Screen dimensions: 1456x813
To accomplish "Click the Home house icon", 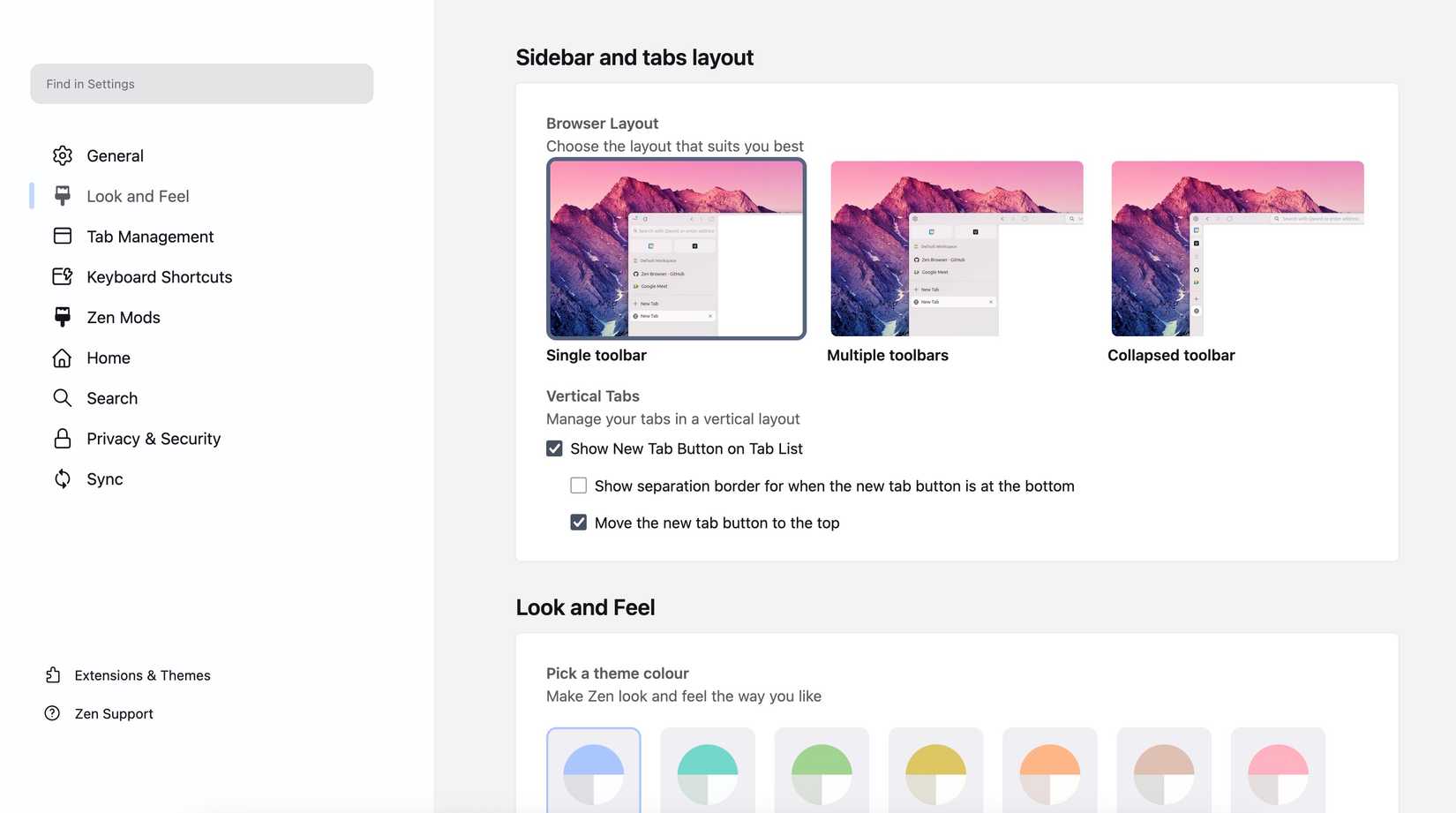I will [x=62, y=358].
